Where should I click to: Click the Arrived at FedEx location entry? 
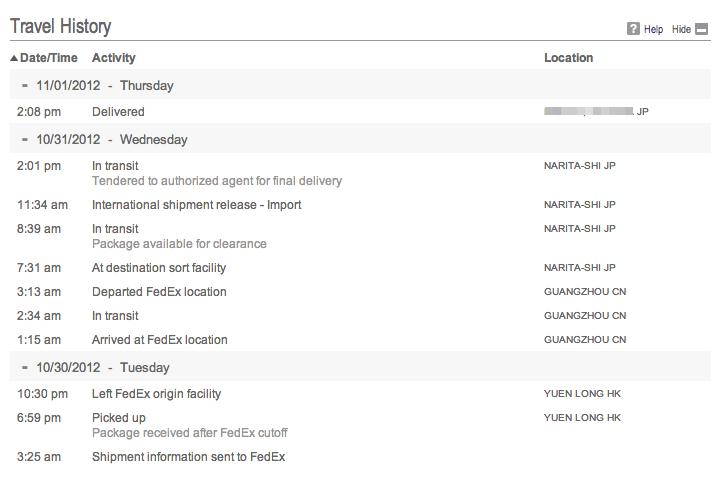coord(159,340)
